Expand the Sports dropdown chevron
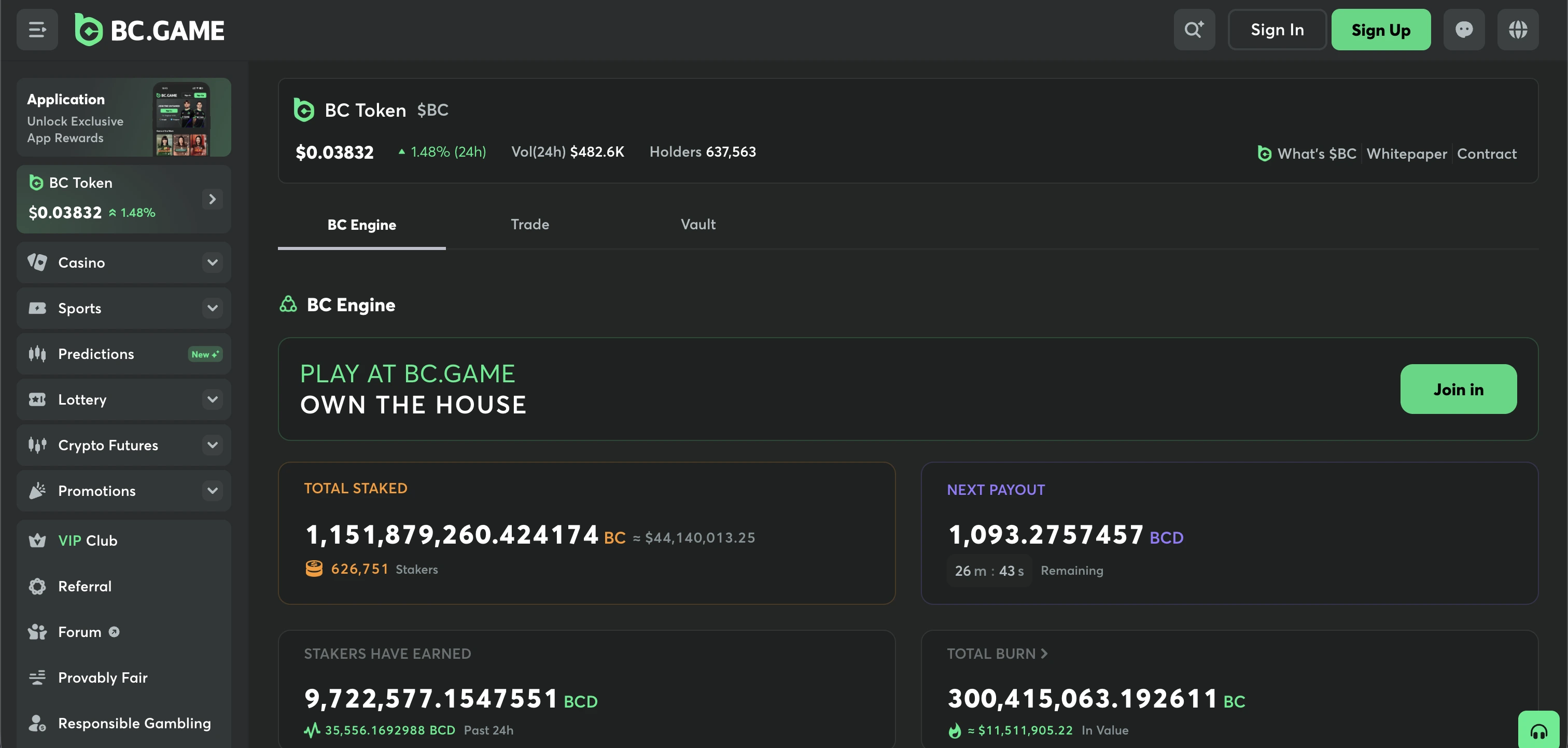The image size is (1568, 748). coord(213,308)
